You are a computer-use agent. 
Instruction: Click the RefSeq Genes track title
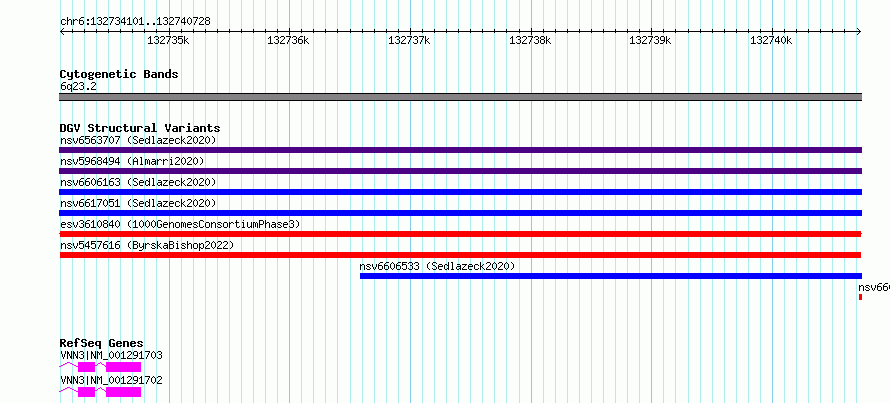[102, 343]
